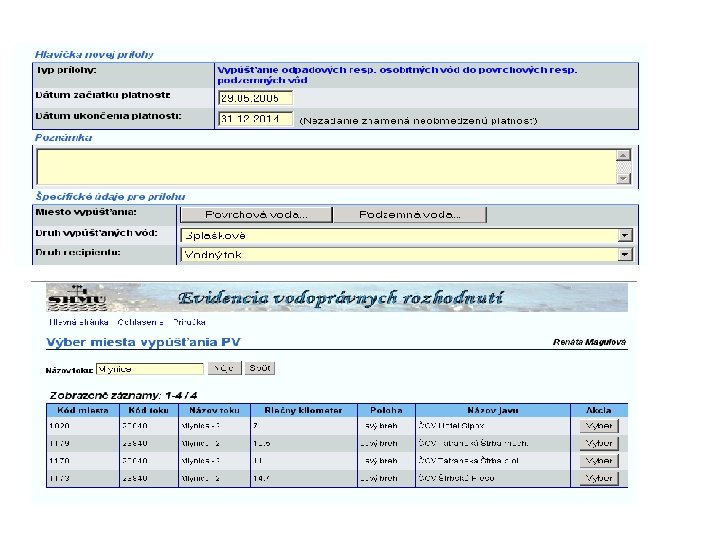720x540 pixels.
Task: Click the Dátum ukončenia platnosti field
Action: (x=255, y=119)
